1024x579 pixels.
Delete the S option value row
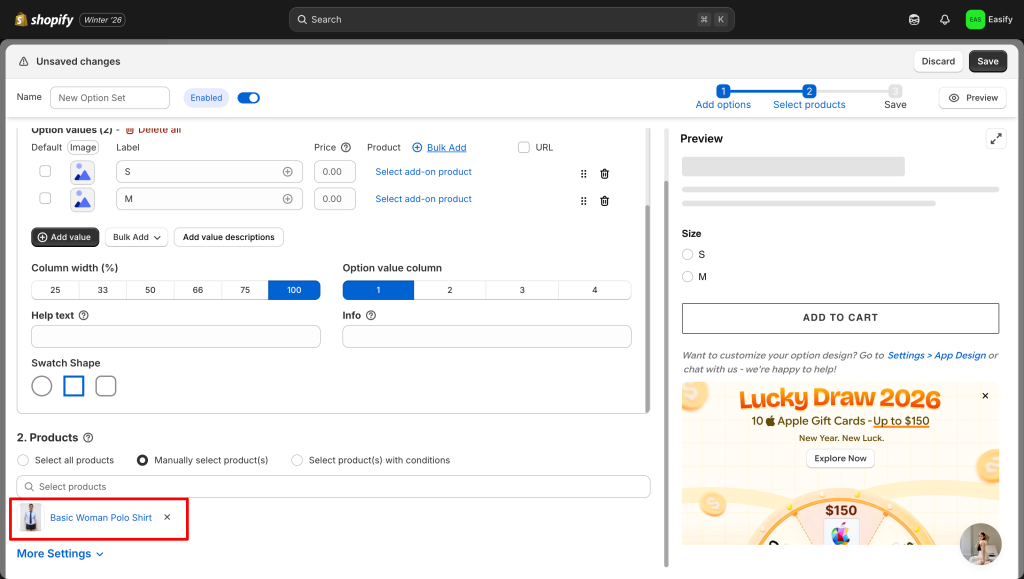click(x=604, y=173)
